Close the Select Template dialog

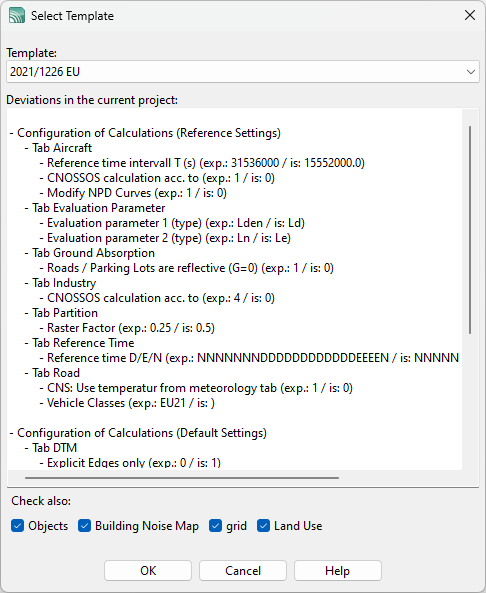470,15
